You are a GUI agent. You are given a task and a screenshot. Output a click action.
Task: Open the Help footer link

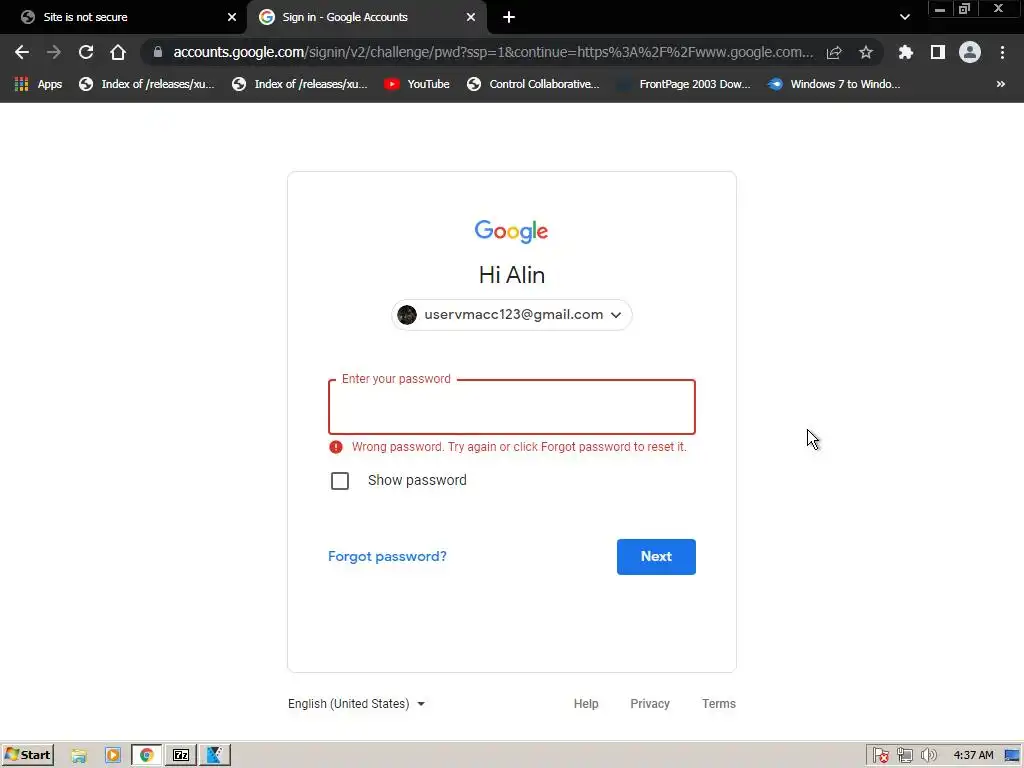click(x=586, y=703)
